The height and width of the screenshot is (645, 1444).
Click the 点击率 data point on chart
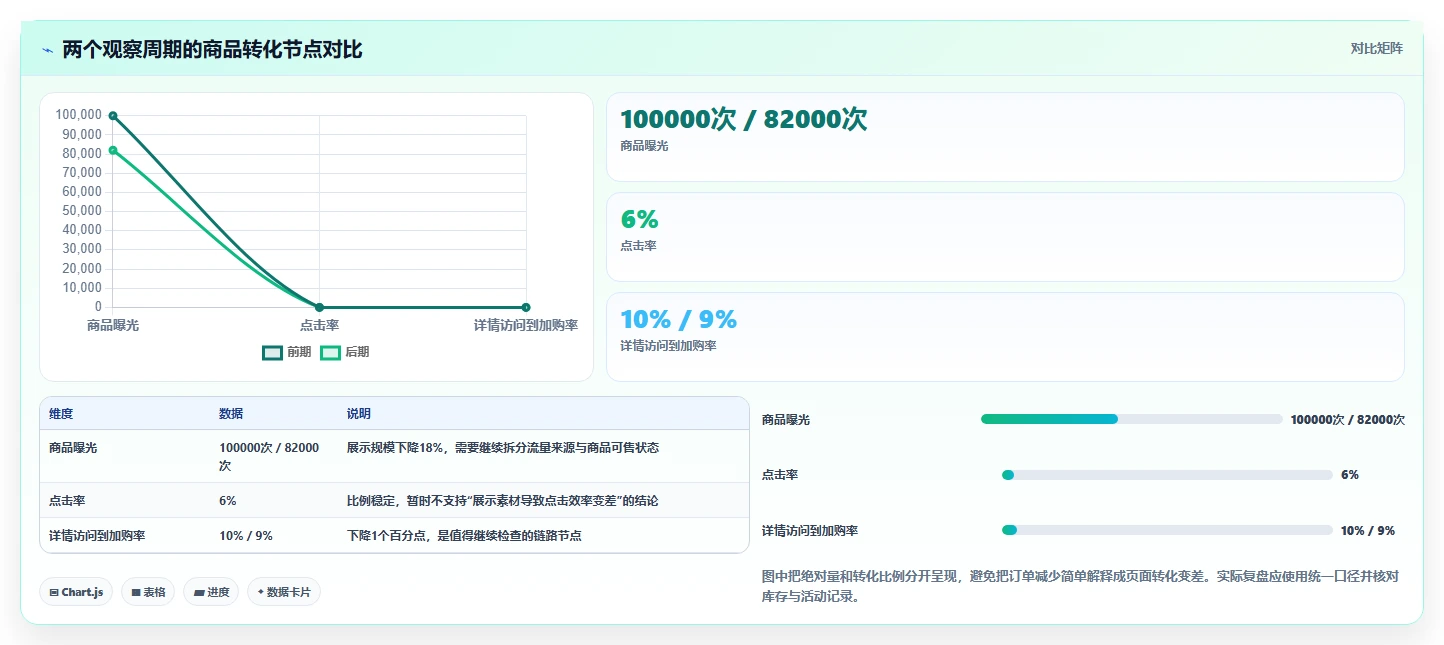point(319,307)
